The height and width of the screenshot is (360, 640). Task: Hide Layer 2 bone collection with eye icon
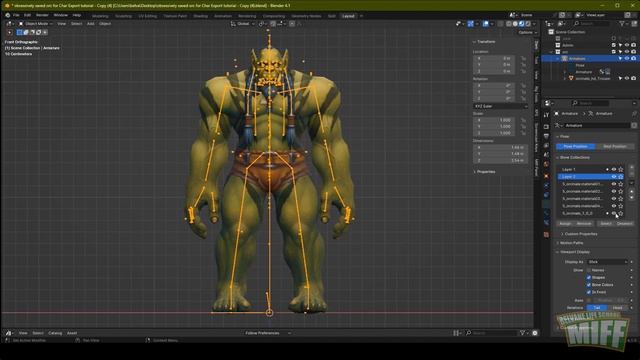[613, 177]
